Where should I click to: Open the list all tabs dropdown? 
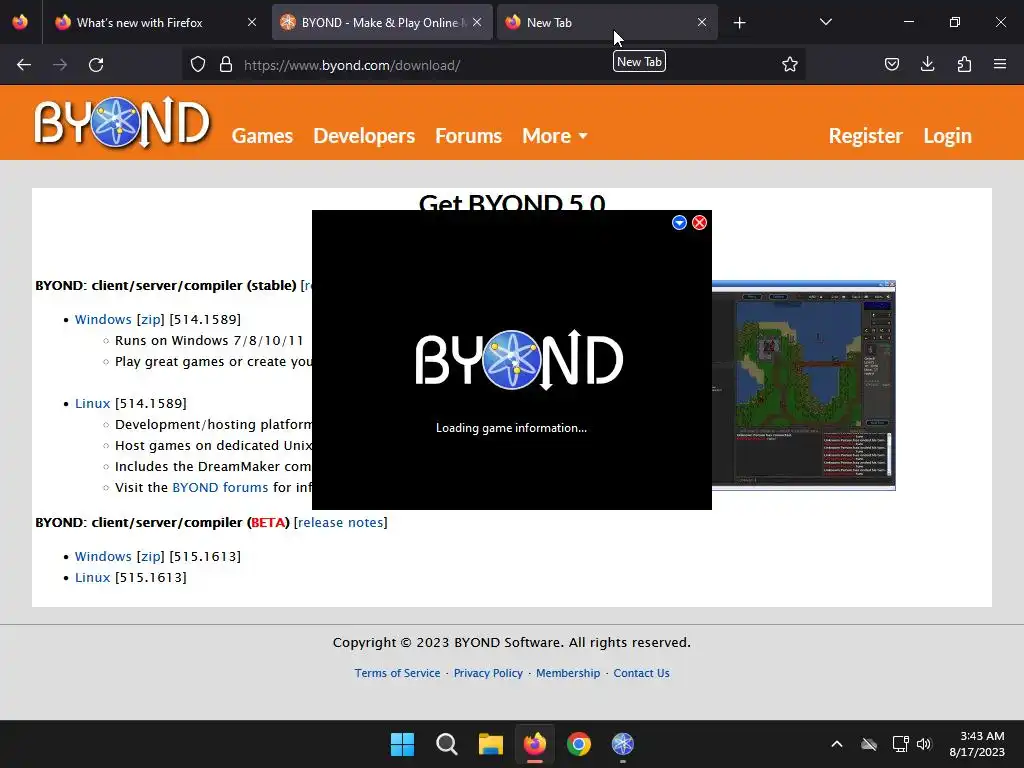pyautogui.click(x=825, y=22)
